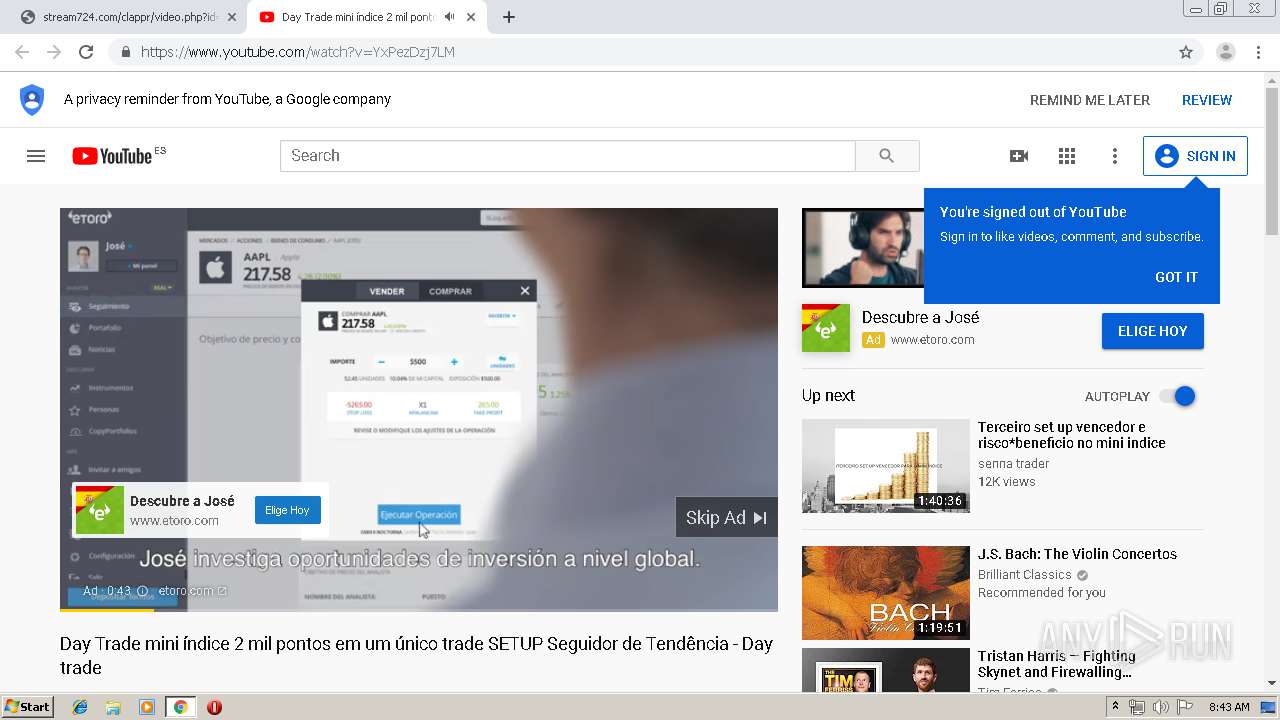Click the eToro logo in ad overlay
Screen dimensions: 1280x720
tap(100, 510)
